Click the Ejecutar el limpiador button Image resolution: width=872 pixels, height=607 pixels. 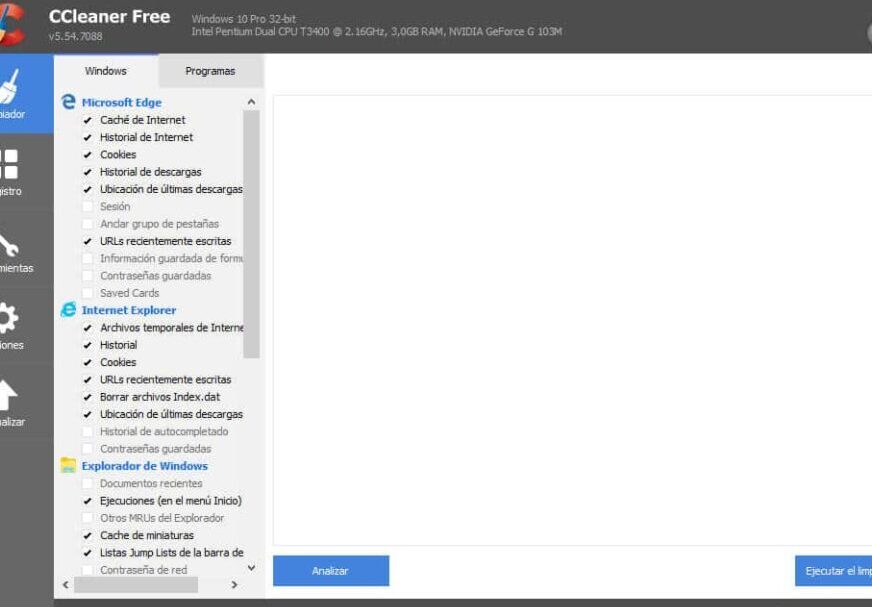(x=834, y=571)
